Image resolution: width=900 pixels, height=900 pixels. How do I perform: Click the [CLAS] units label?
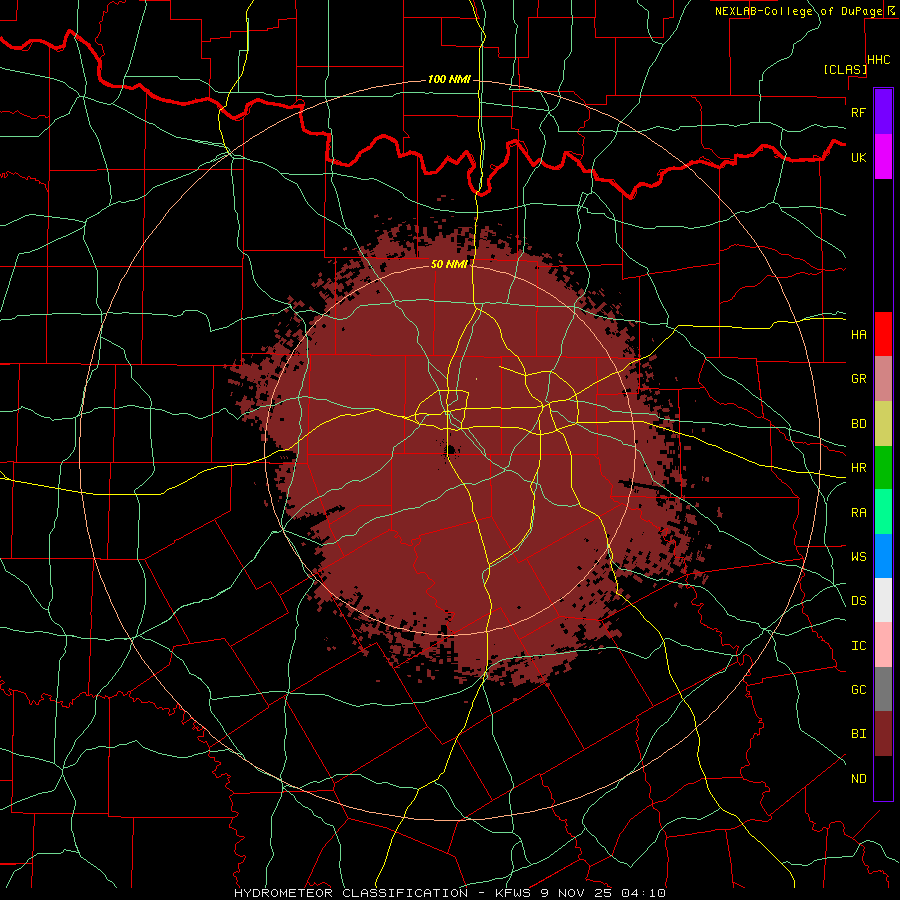point(845,69)
